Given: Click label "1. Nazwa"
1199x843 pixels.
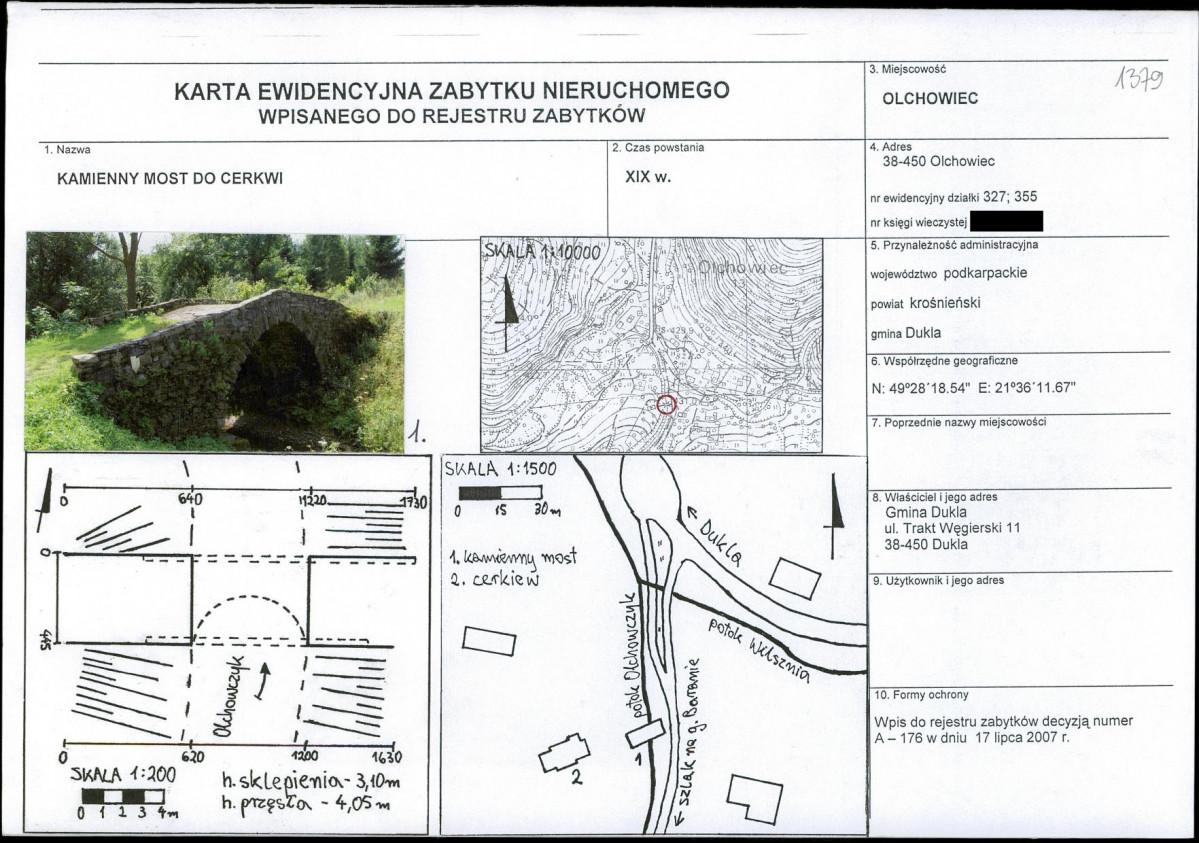Looking at the screenshot, I should [x=67, y=150].
